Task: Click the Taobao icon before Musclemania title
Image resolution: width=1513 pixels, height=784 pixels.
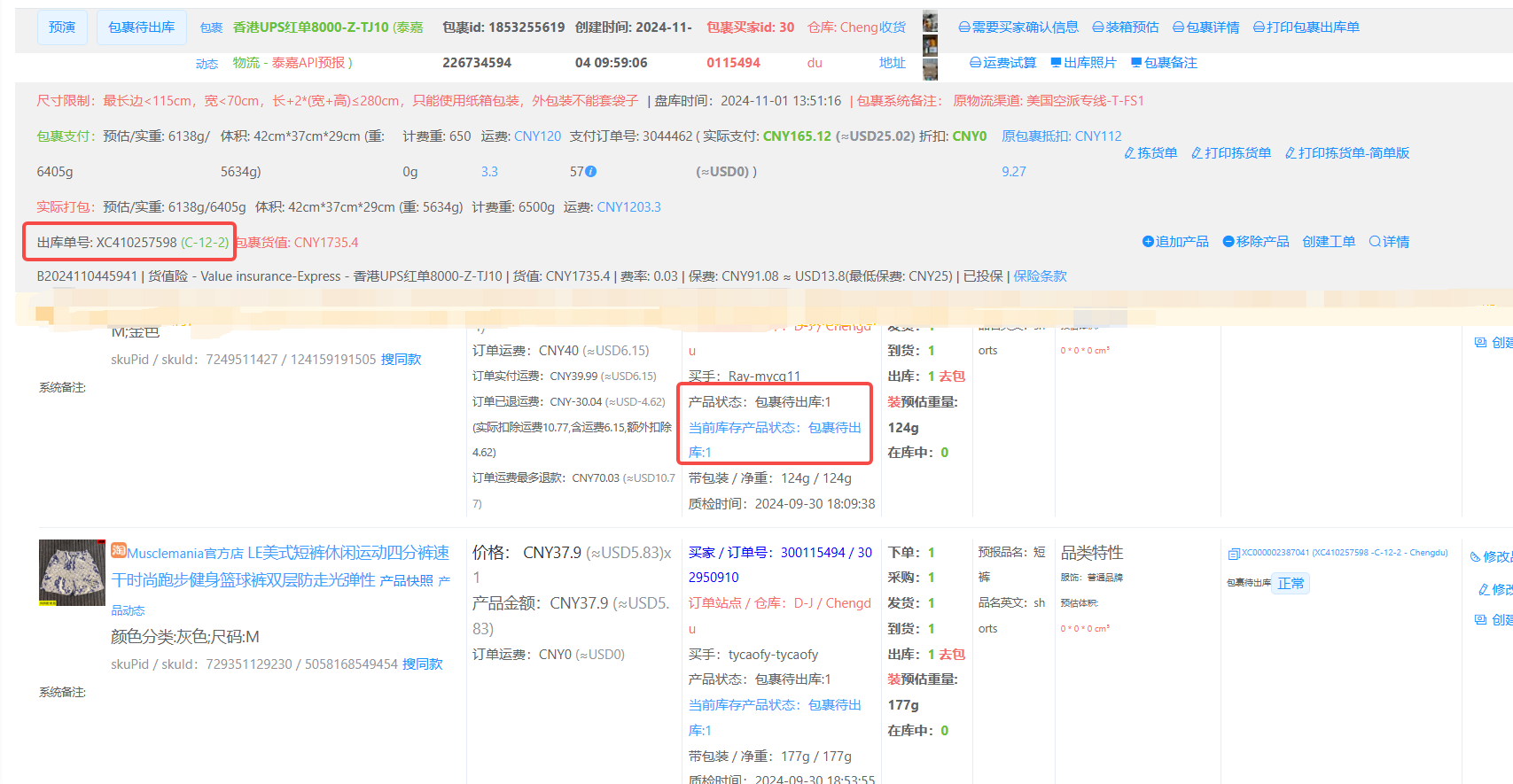Action: (x=119, y=551)
